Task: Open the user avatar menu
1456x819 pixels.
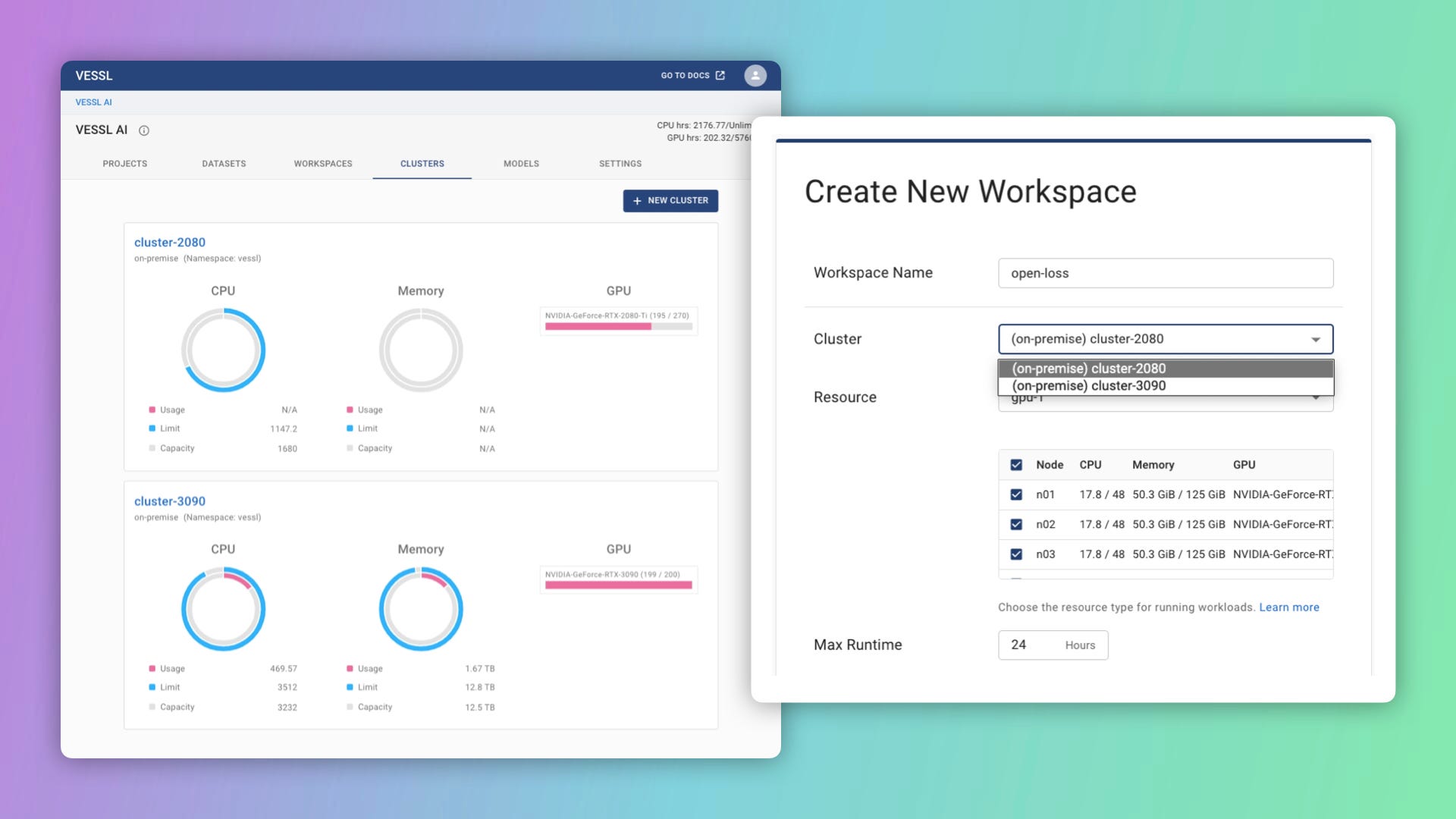Action: pyautogui.click(x=755, y=75)
